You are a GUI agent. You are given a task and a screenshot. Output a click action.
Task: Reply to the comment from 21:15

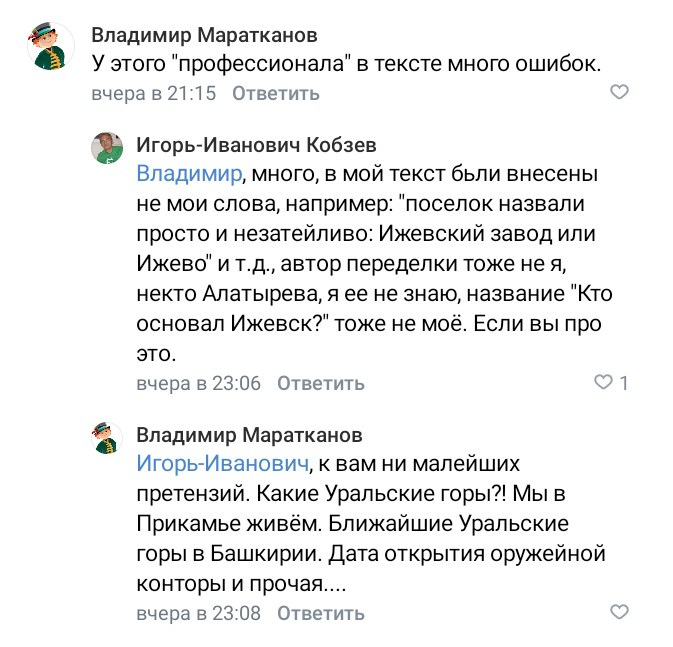(276, 94)
